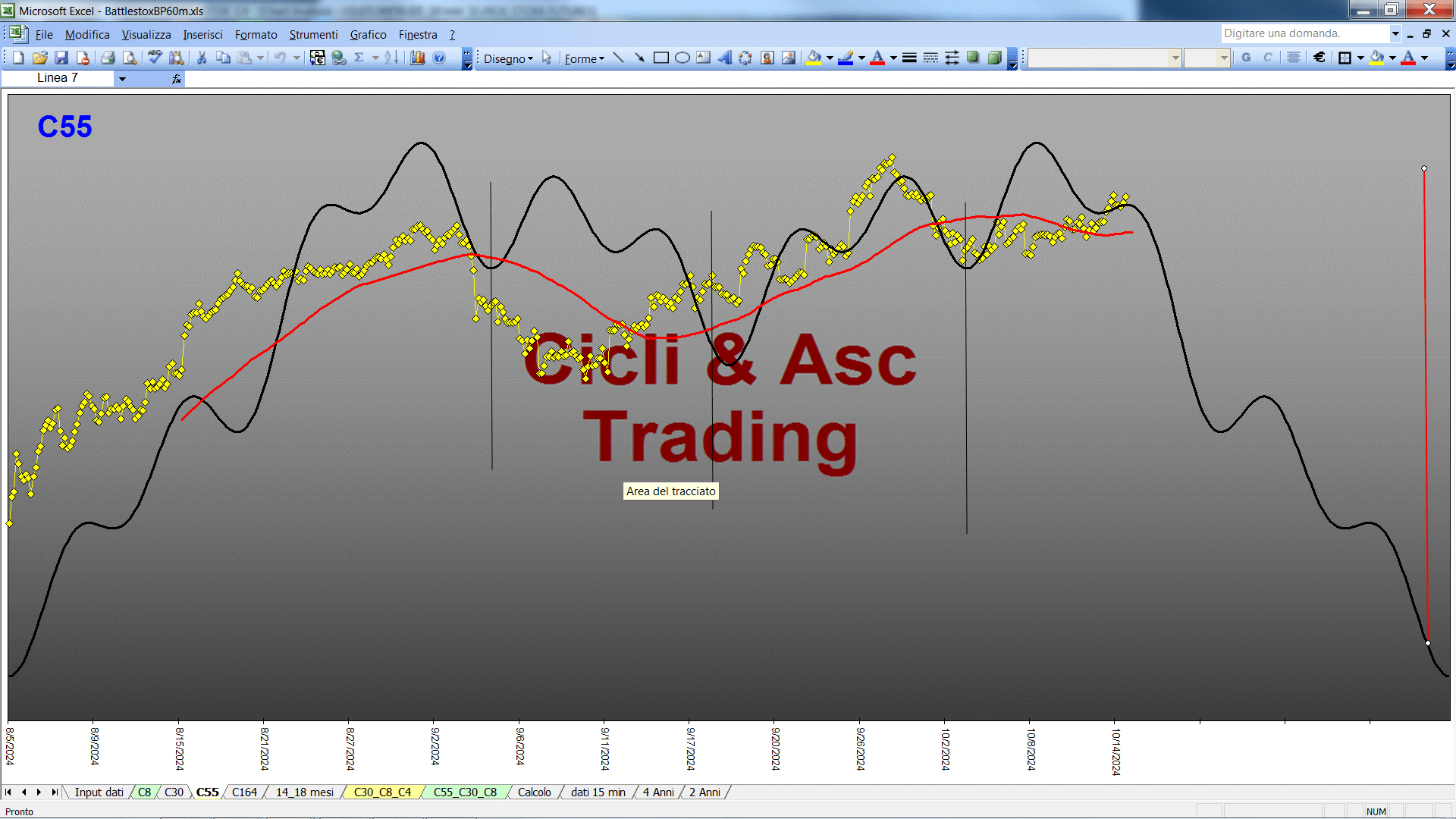Choose the Select Objects pointer tool
The width and height of the screenshot is (1456, 819).
(547, 58)
